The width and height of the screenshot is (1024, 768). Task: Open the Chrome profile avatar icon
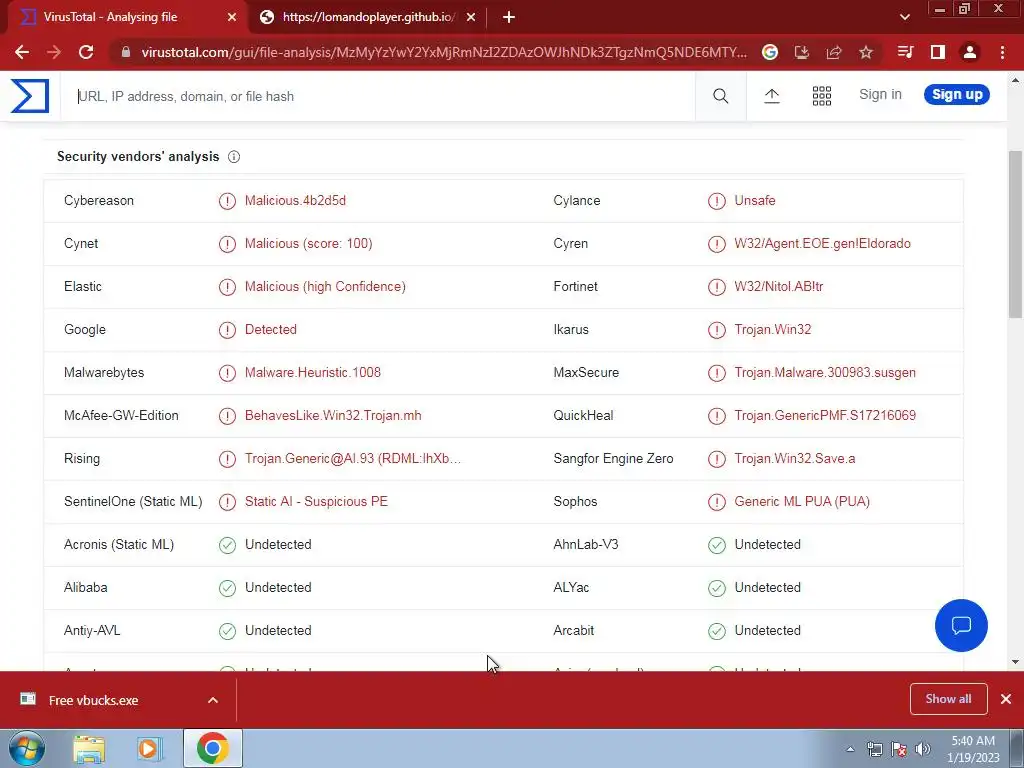pyautogui.click(x=970, y=52)
